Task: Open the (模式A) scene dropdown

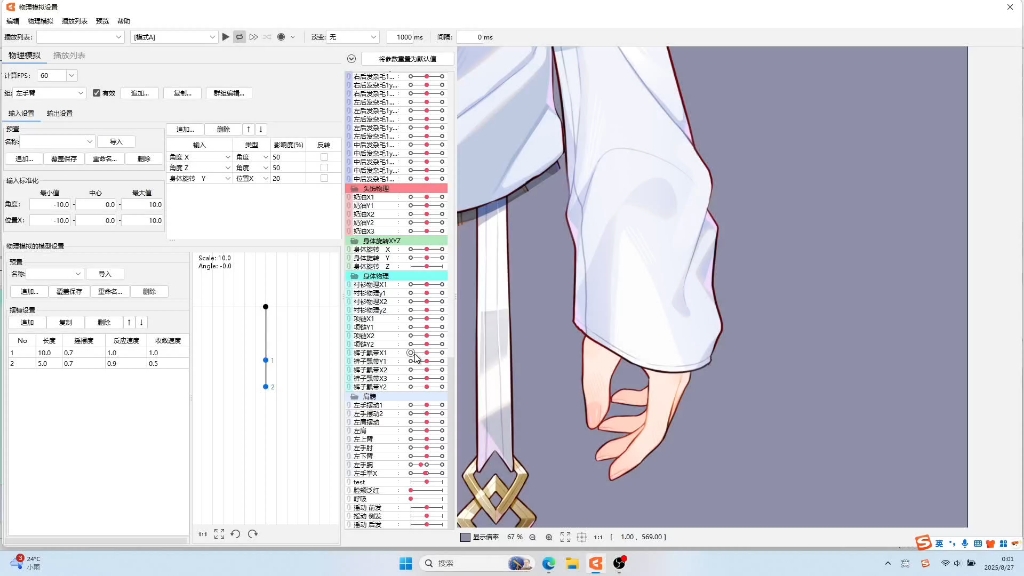Action: pos(174,37)
